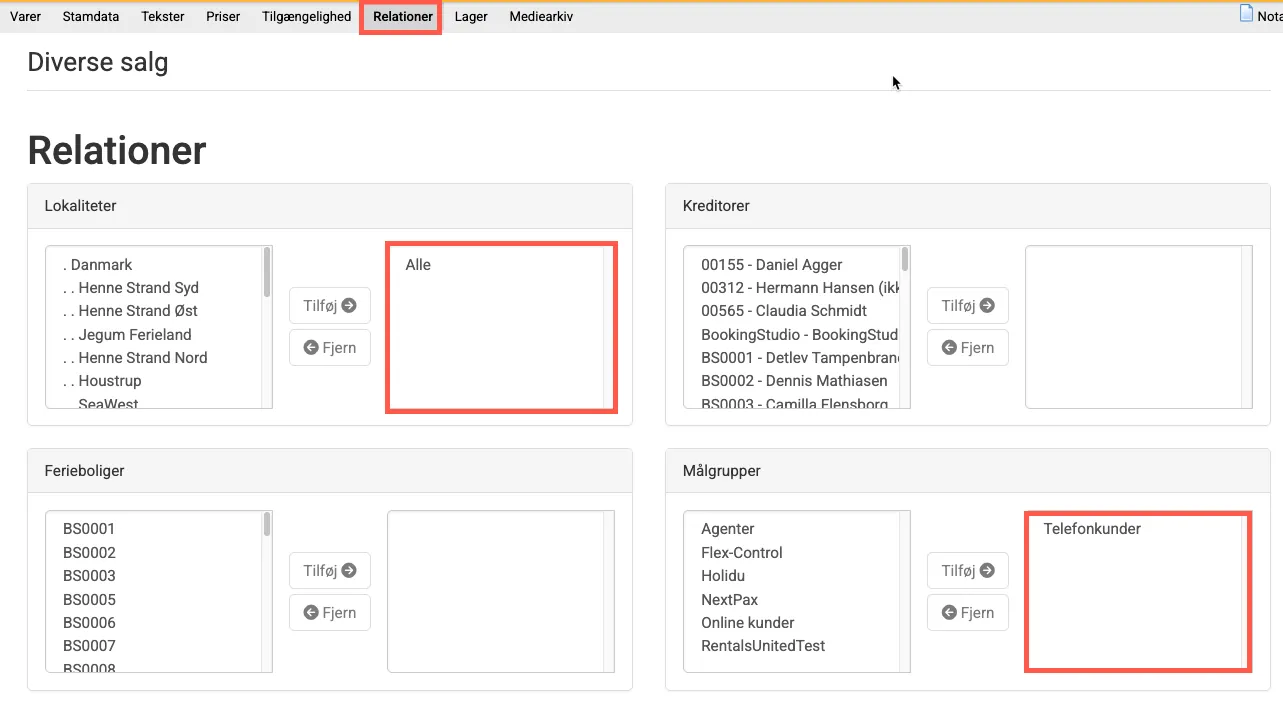Select Online kunder target group
The image size is (1283, 702).
749,623
